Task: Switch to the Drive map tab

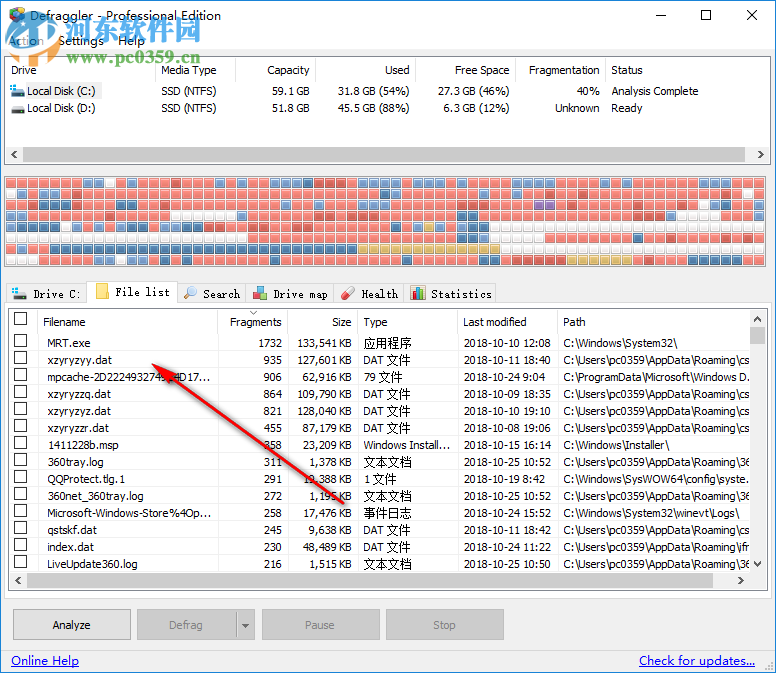Action: click(291, 293)
